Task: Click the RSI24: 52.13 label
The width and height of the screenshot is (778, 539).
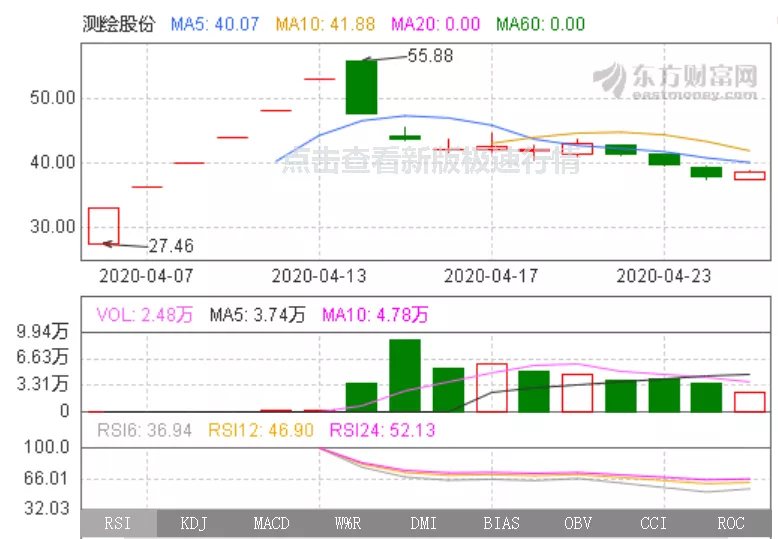Action: pyautogui.click(x=383, y=430)
